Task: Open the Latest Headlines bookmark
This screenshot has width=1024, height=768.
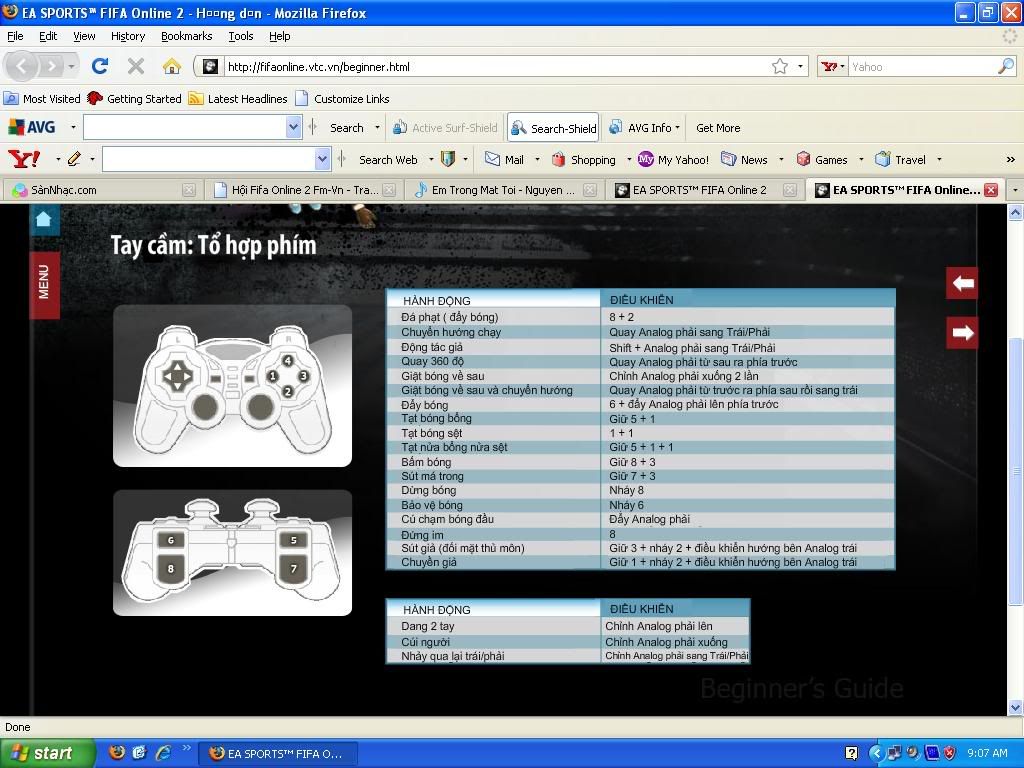Action: pos(238,99)
